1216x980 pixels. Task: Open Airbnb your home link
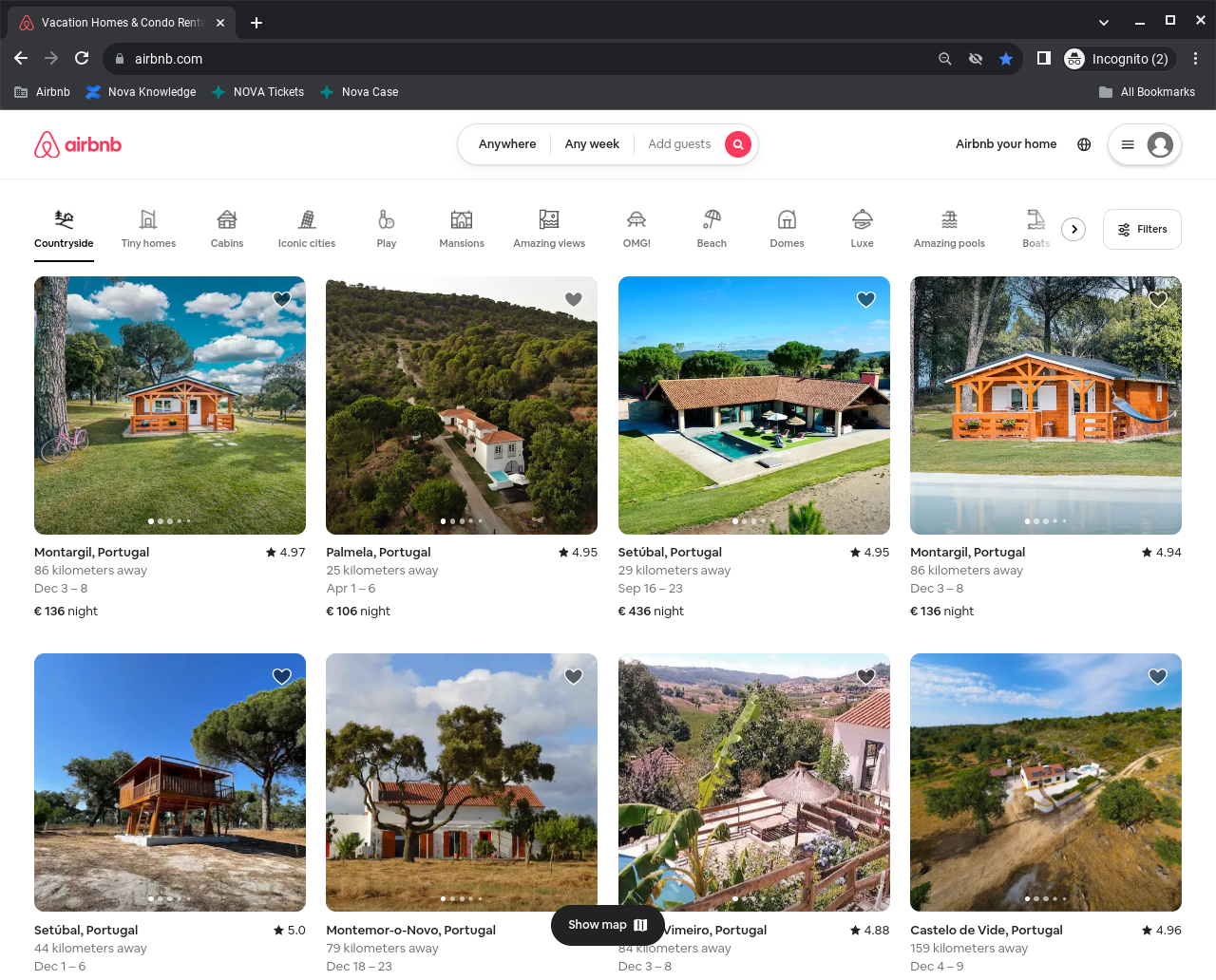pyautogui.click(x=1006, y=144)
